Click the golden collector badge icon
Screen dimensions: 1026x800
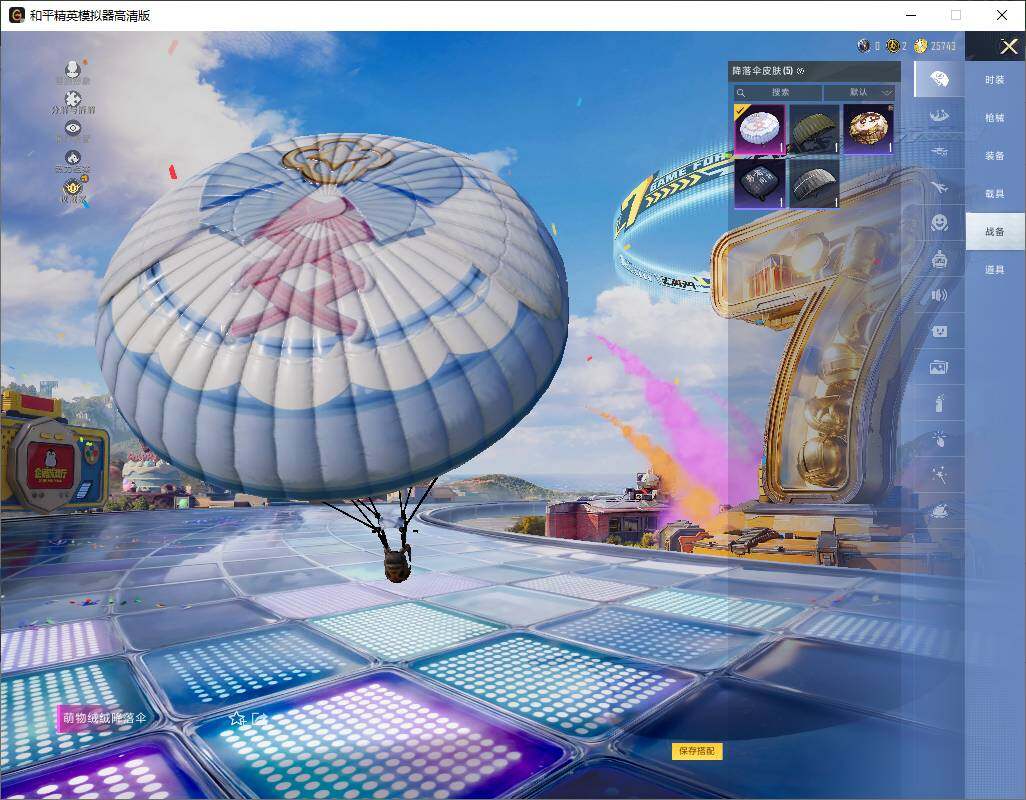point(73,187)
